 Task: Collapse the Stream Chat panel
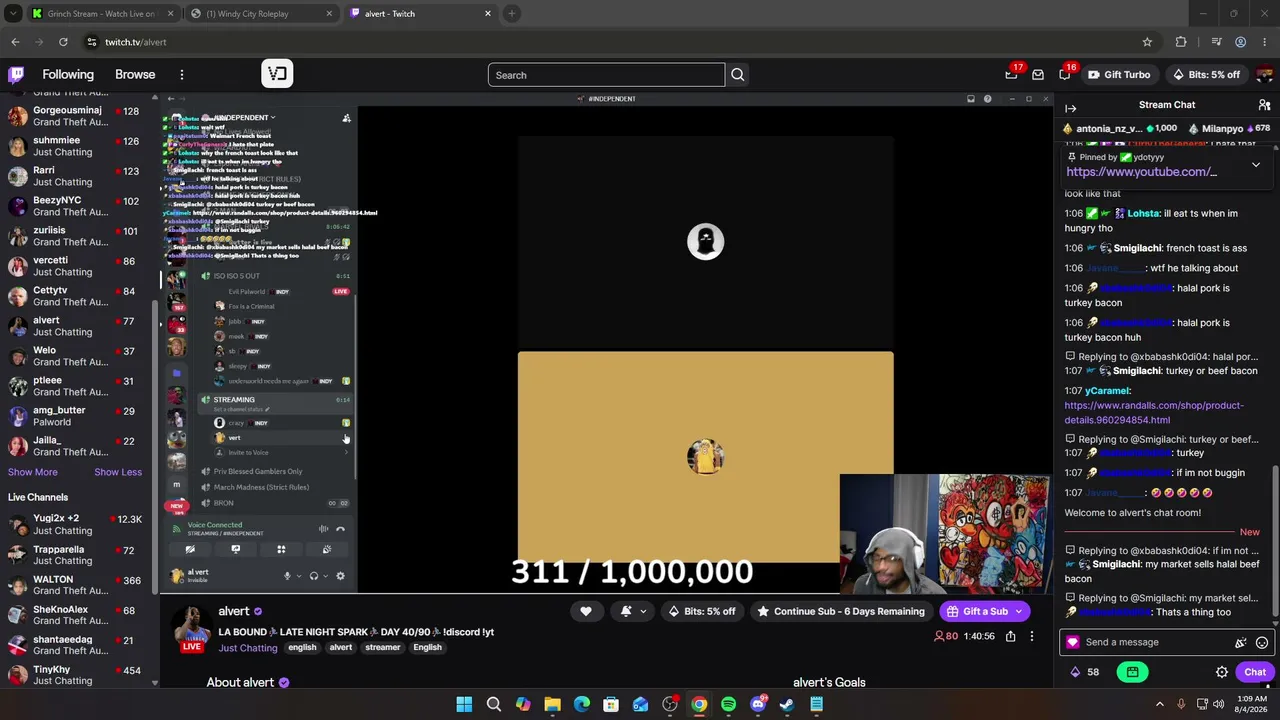pyautogui.click(x=1071, y=108)
